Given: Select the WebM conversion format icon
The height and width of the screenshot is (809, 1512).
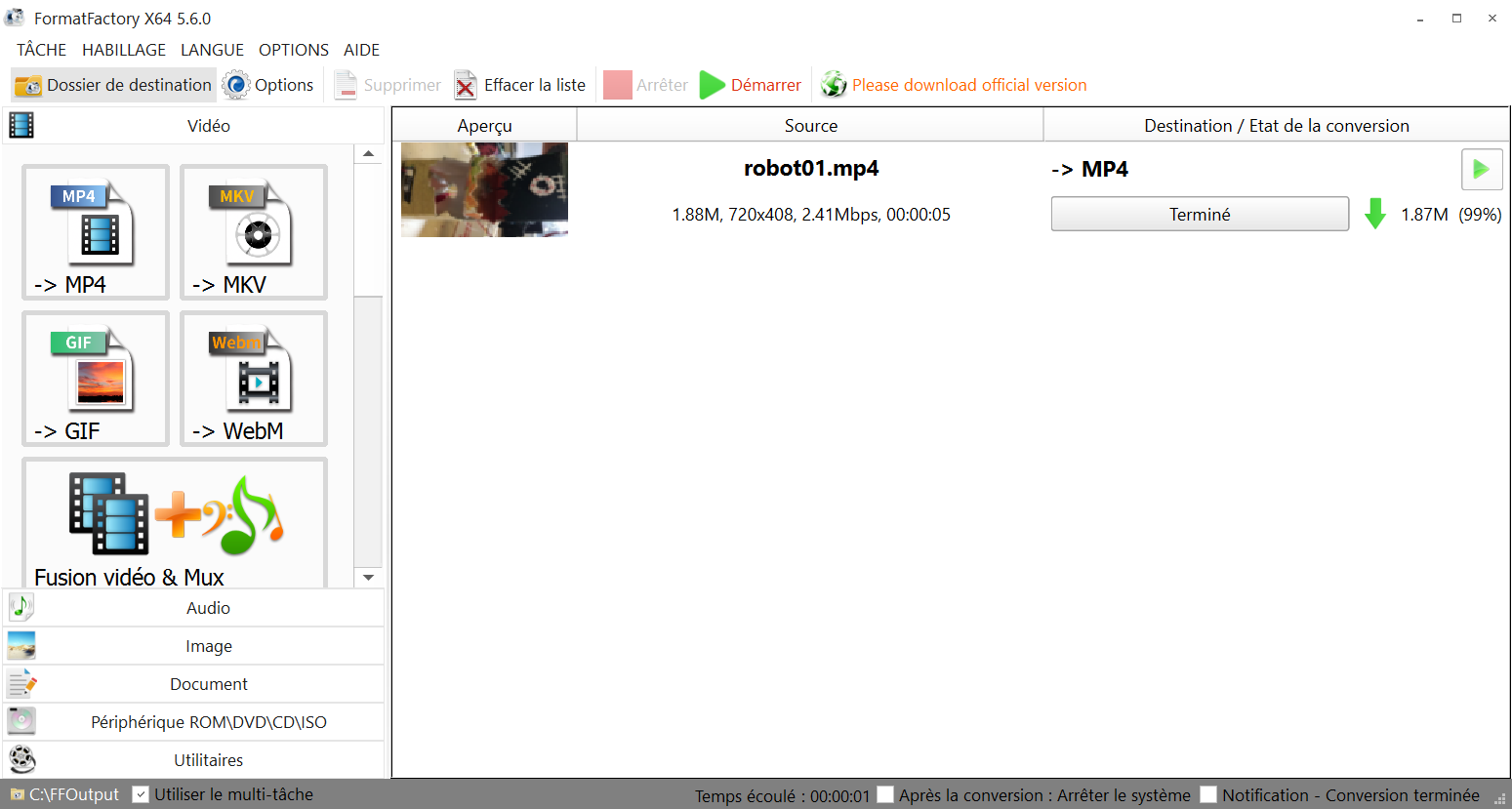Looking at the screenshot, I should tap(253, 378).
